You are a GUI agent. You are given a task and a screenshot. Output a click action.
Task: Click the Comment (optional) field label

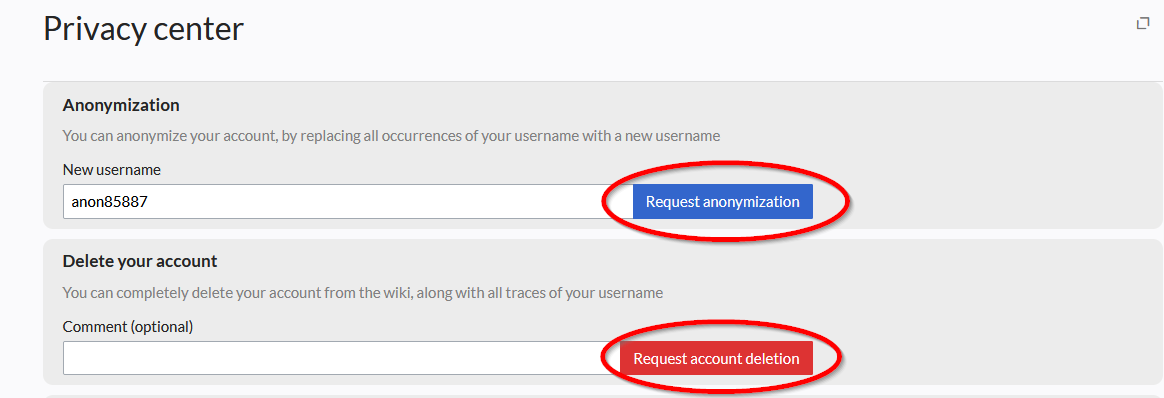128,326
